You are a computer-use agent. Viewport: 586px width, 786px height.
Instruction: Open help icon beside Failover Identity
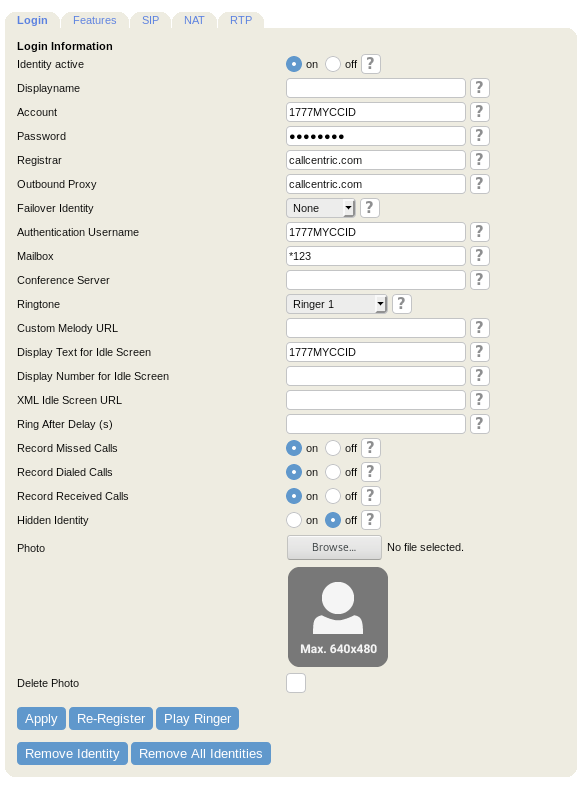(369, 208)
